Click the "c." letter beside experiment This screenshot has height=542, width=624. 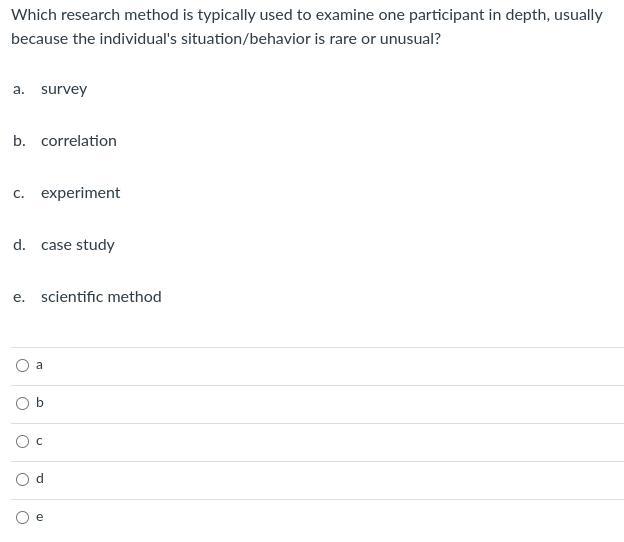[19, 193]
